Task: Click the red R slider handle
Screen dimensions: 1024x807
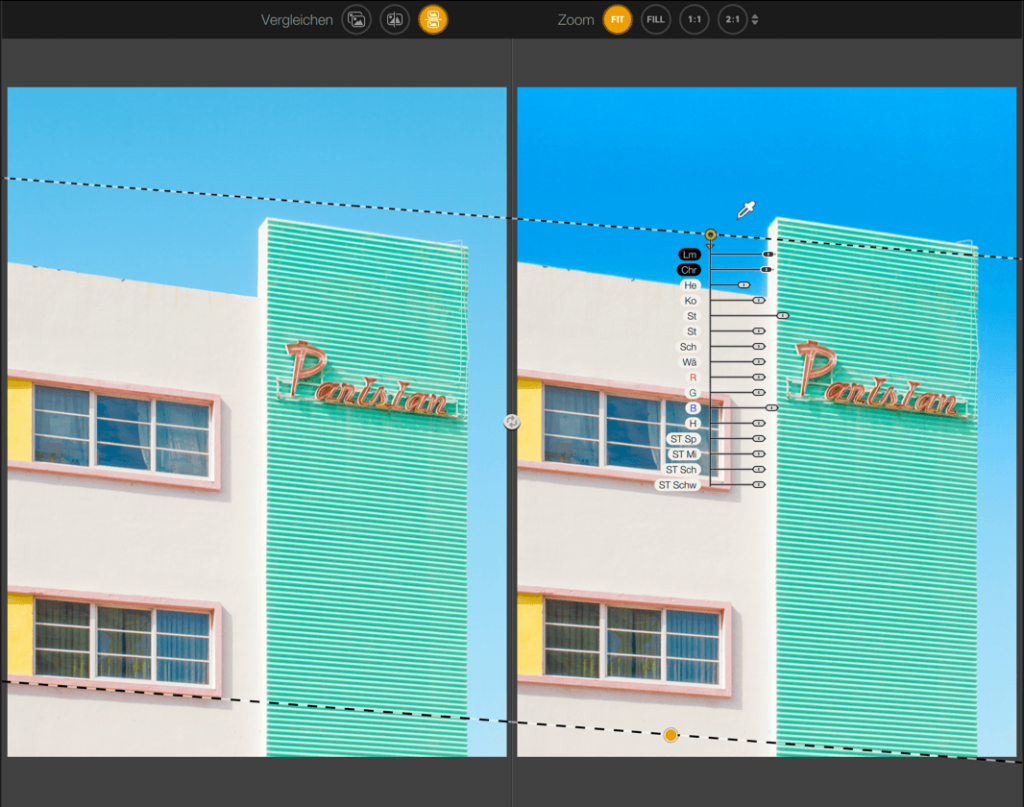Action: tap(758, 377)
